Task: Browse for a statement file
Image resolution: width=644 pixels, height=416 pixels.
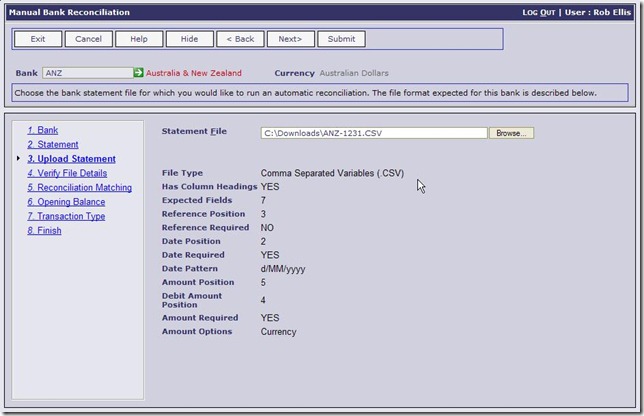Action: coord(511,132)
